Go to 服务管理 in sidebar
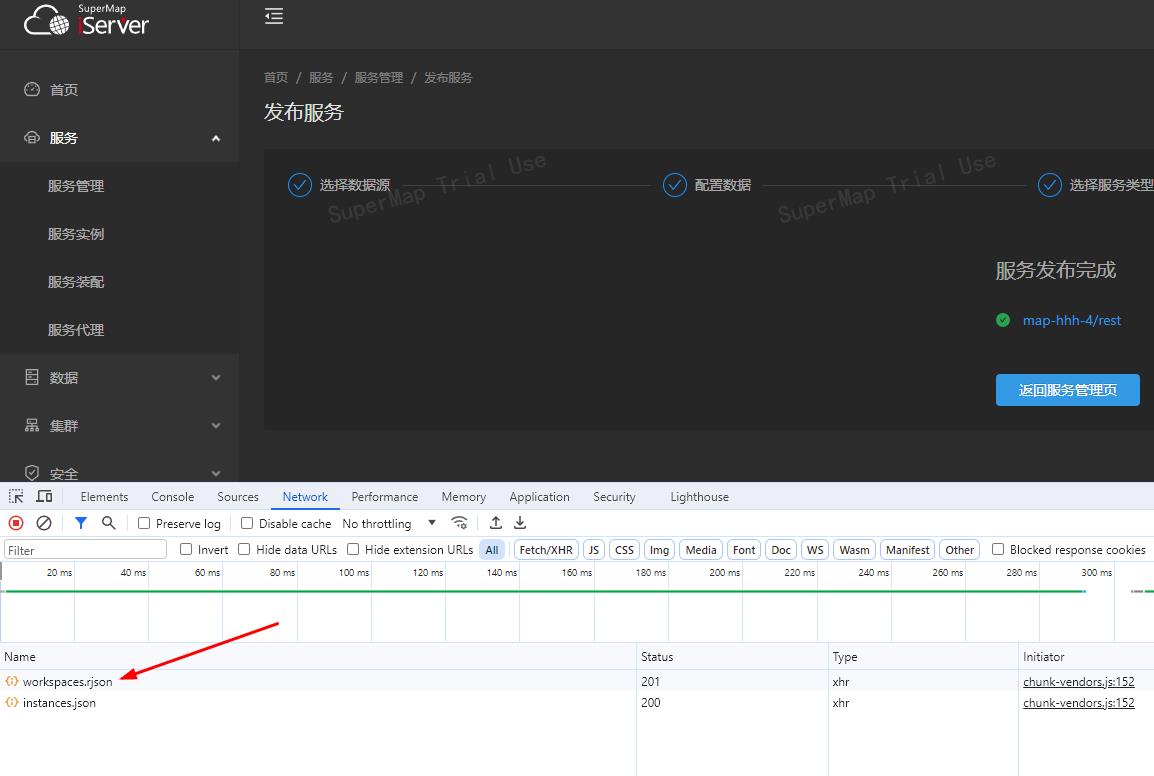 tap(76, 186)
